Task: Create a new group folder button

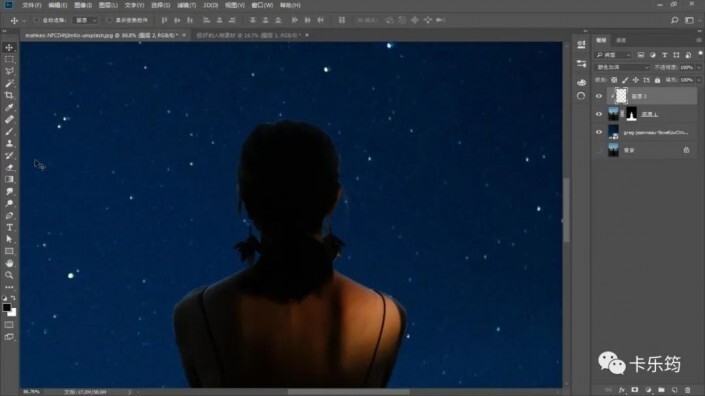Action: click(661, 390)
